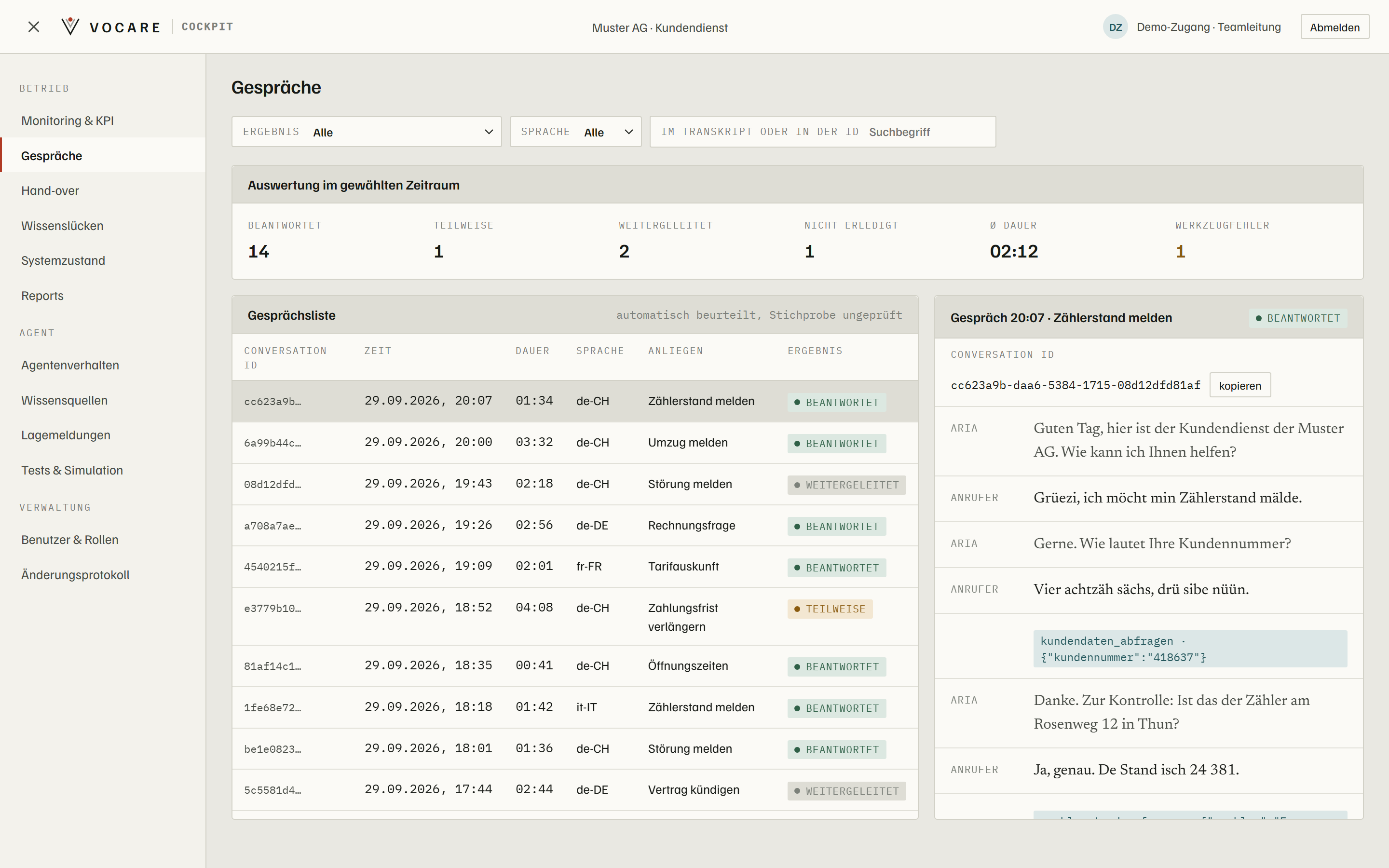Select conversation row cc623a9b…
Screen dimensions: 1389x868
tap(574, 401)
